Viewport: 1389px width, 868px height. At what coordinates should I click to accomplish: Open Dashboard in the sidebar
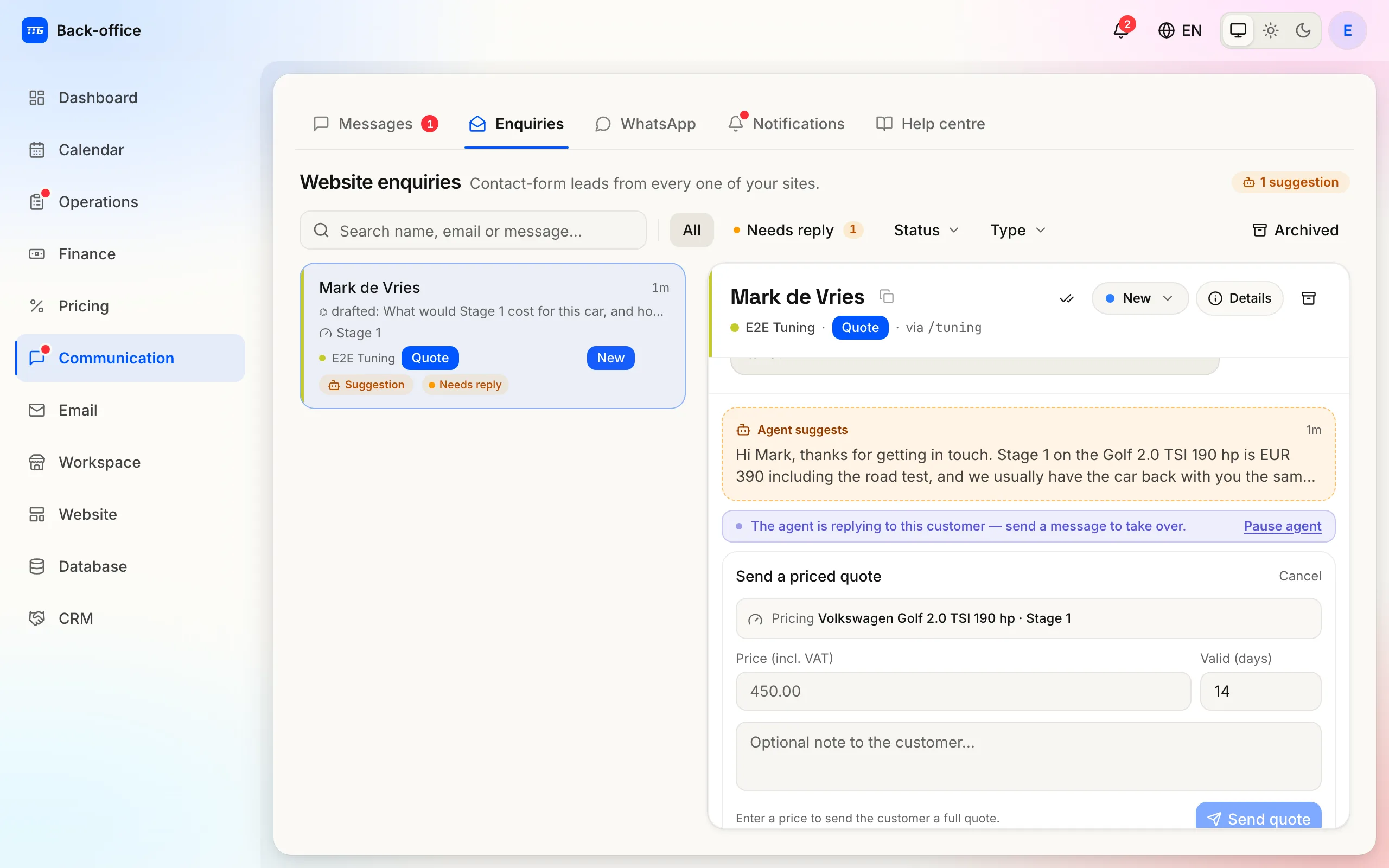click(130, 98)
